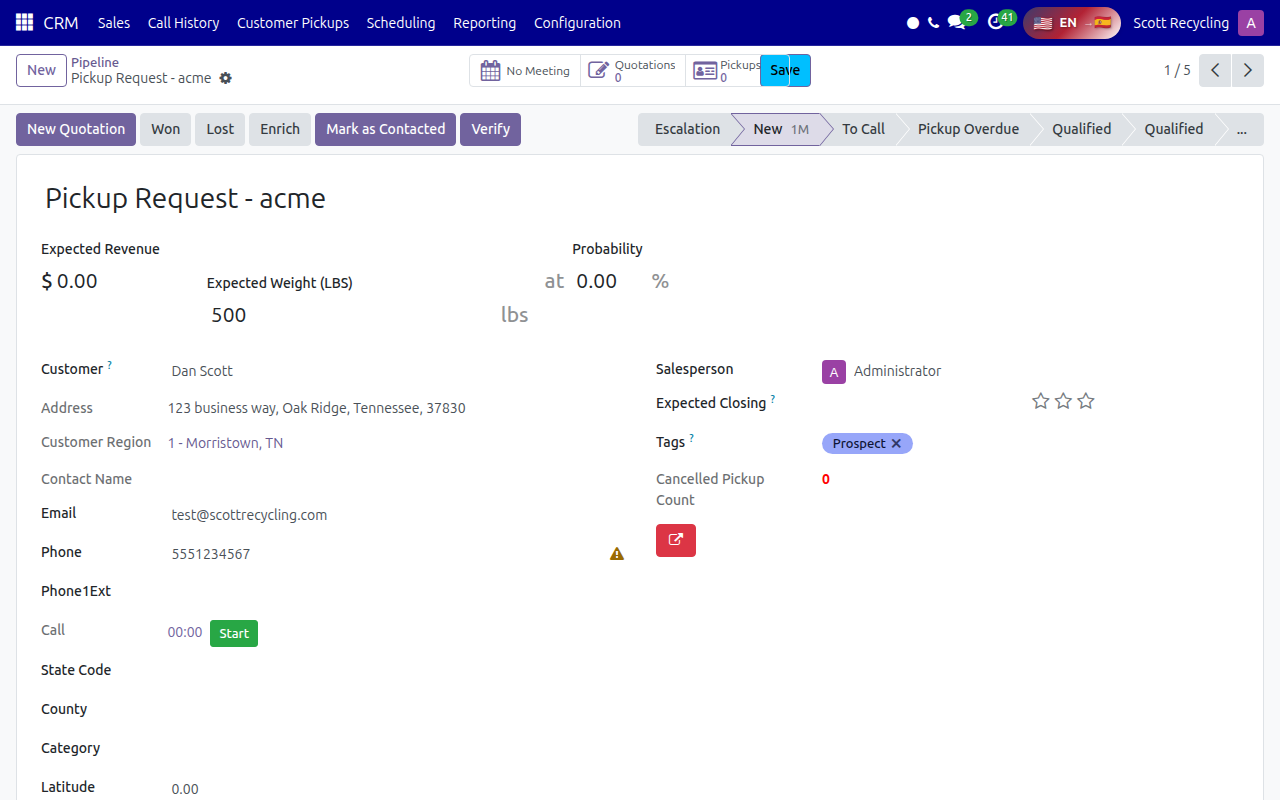Click New Quotation button
This screenshot has width=1280, height=800.
(x=76, y=129)
